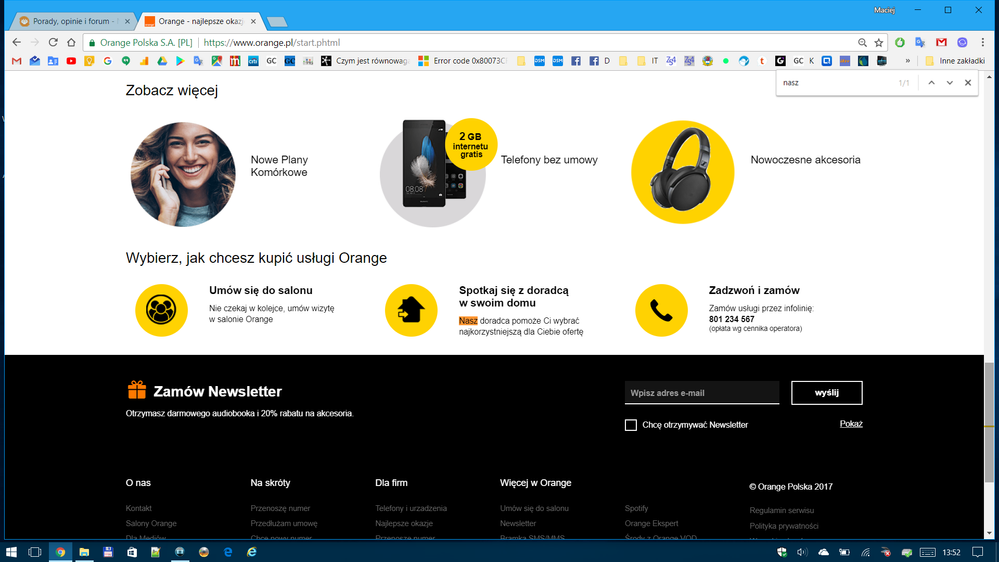999x562 pixels.
Task: Close the find-in-page search bar
Action: pyautogui.click(x=968, y=83)
